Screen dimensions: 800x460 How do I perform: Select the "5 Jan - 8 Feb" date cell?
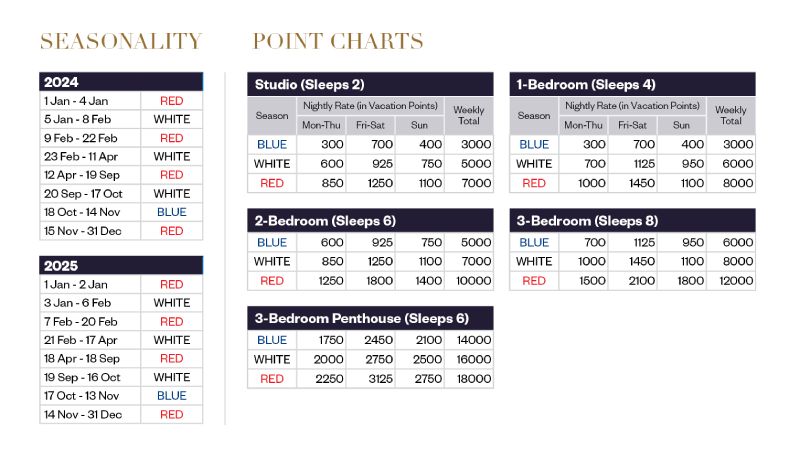pos(90,119)
